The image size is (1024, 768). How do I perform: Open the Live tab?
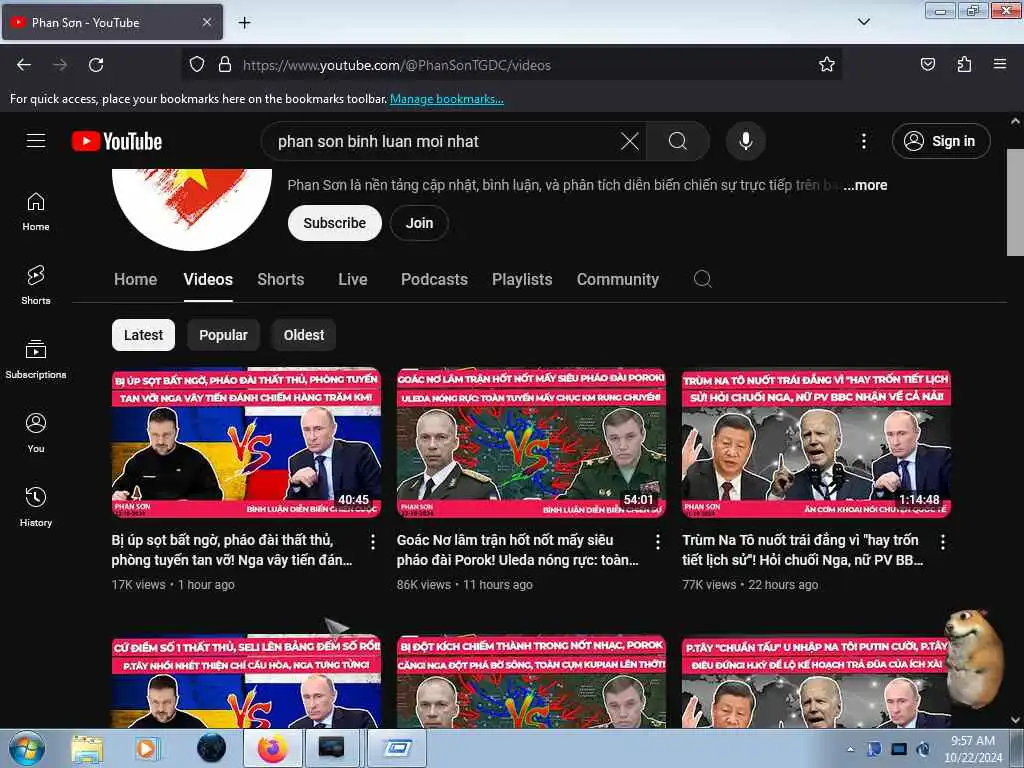[x=353, y=280]
